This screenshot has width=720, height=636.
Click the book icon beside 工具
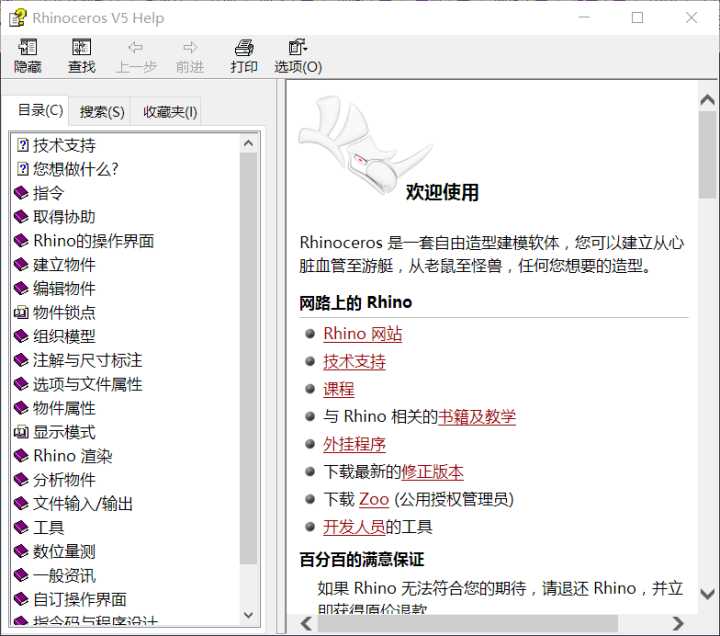[21, 527]
